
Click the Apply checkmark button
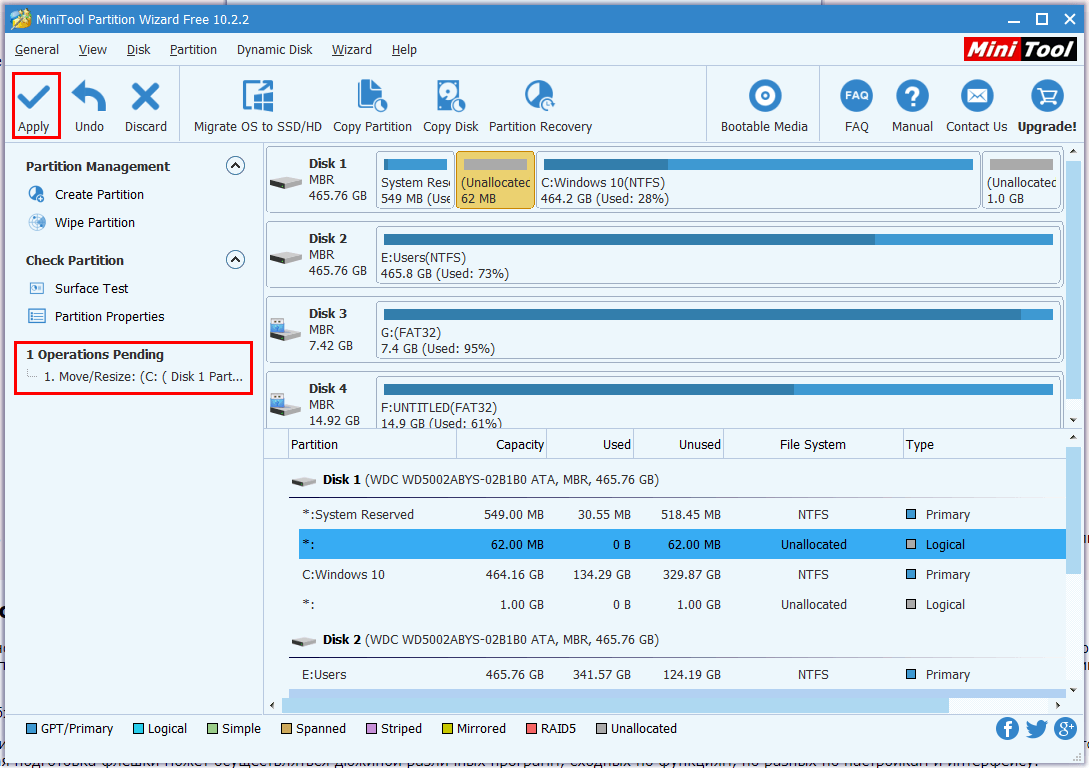coord(34,106)
